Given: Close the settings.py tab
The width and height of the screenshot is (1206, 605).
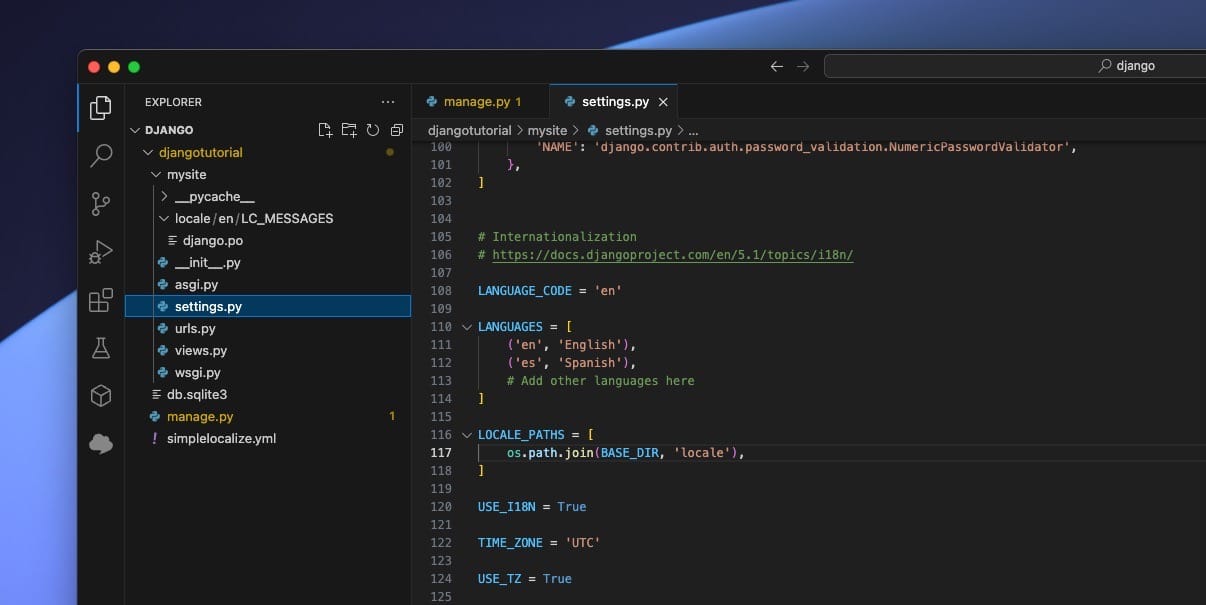Looking at the screenshot, I should tap(663, 102).
